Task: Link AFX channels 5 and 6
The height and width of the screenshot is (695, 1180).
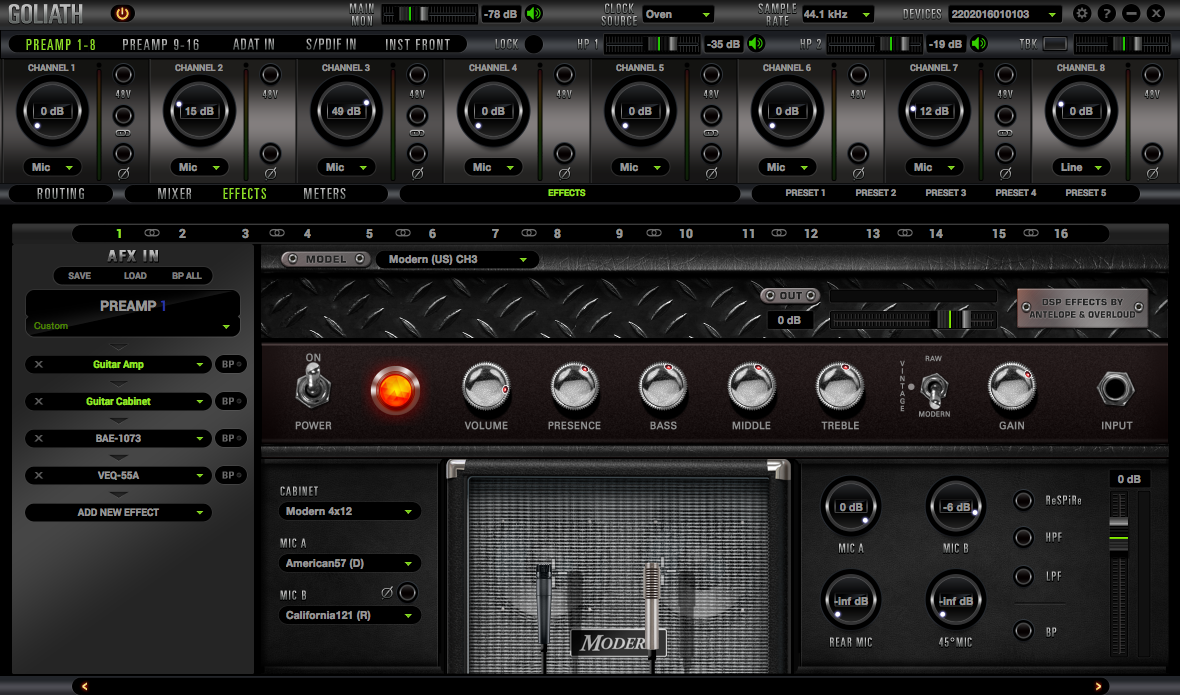Action: [403, 233]
